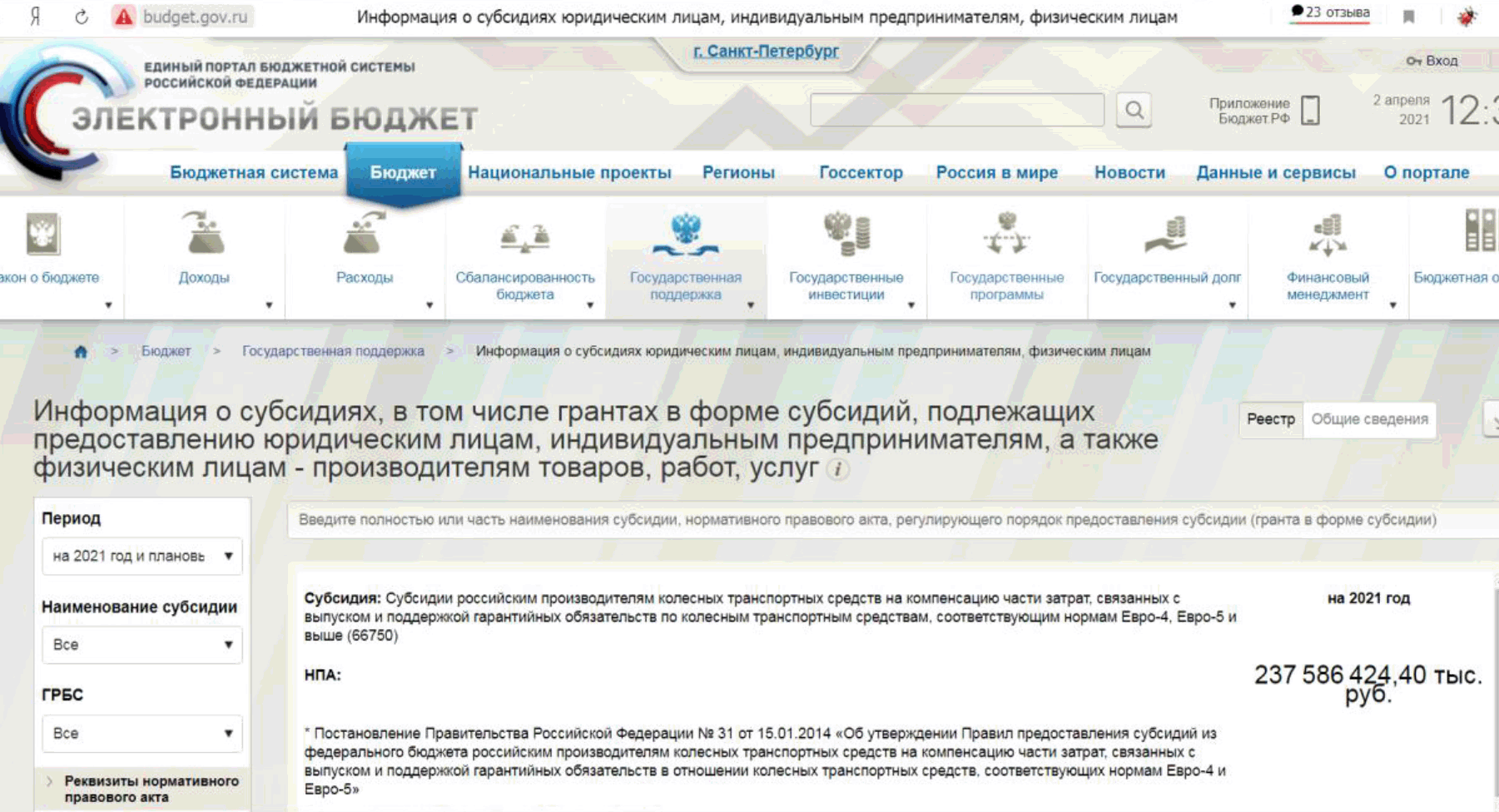
Task: Click the Постановление Правительства № 31 text
Action: [x=766, y=761]
